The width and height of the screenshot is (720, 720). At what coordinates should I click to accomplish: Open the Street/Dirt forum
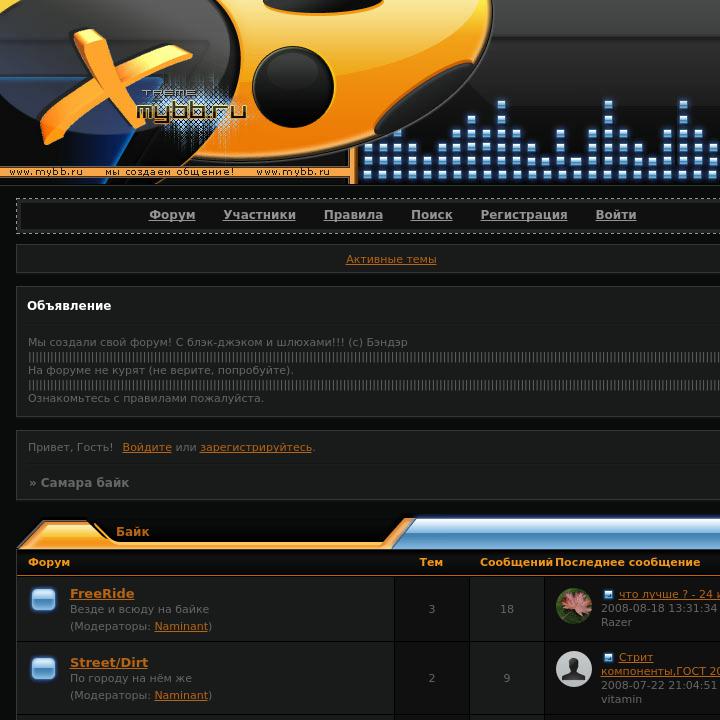tap(109, 662)
